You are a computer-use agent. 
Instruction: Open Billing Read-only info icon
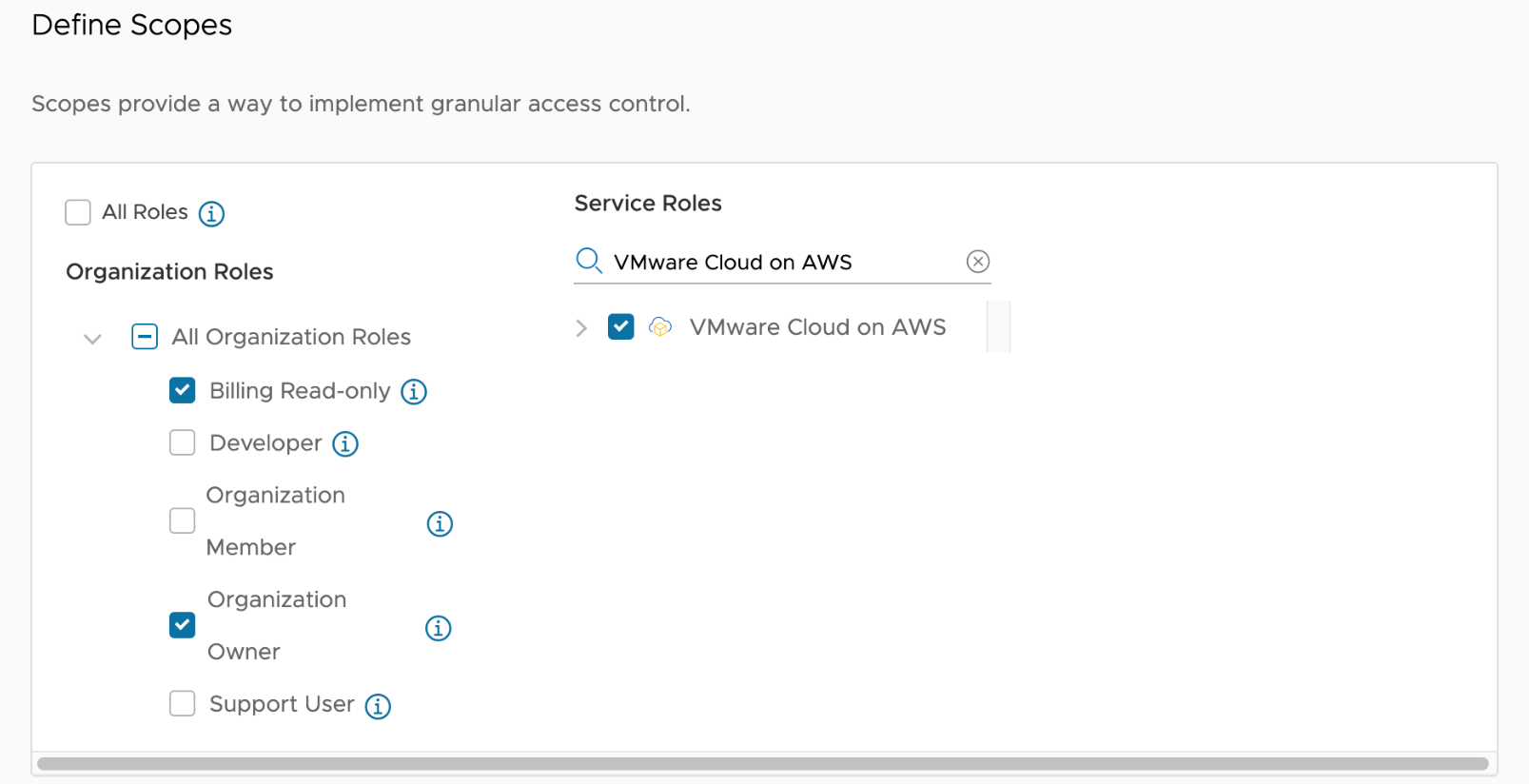(414, 392)
